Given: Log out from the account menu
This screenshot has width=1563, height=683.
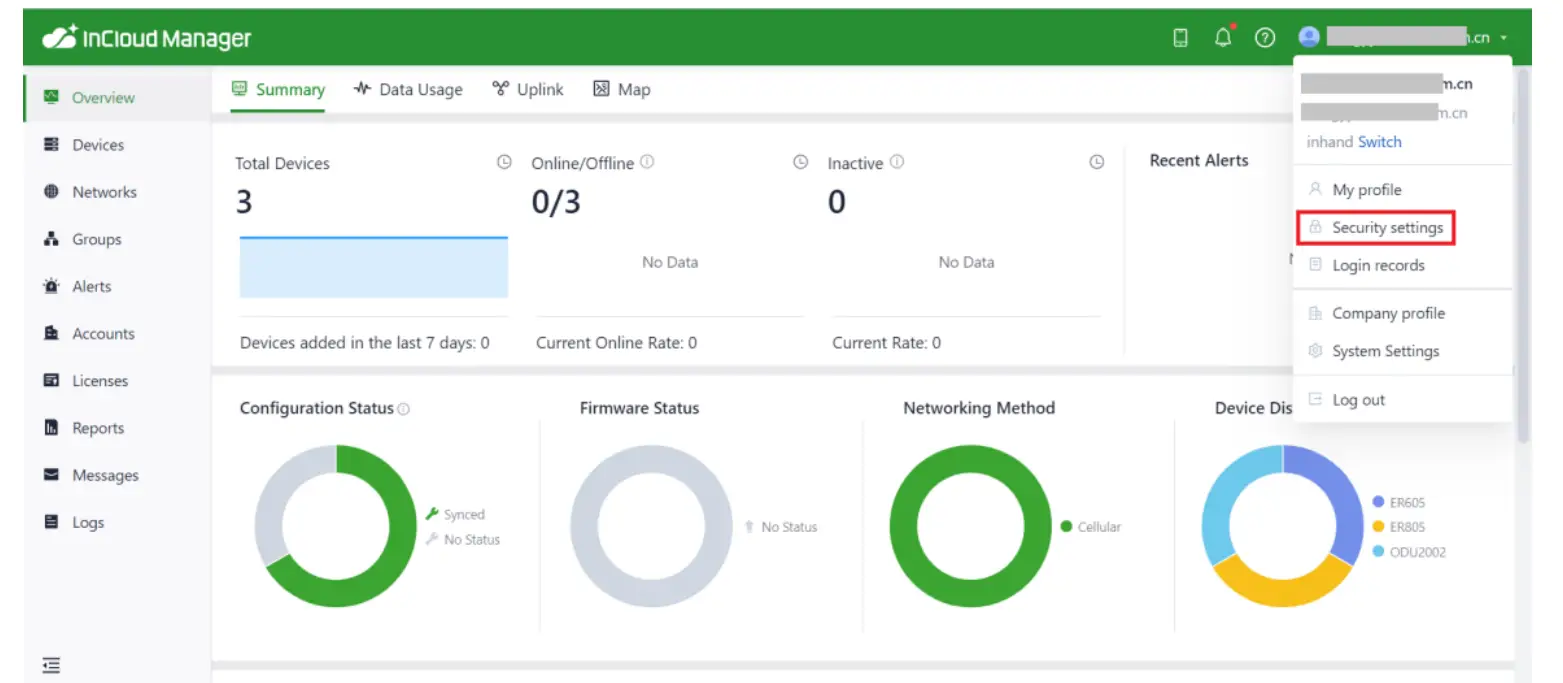Looking at the screenshot, I should (1358, 399).
